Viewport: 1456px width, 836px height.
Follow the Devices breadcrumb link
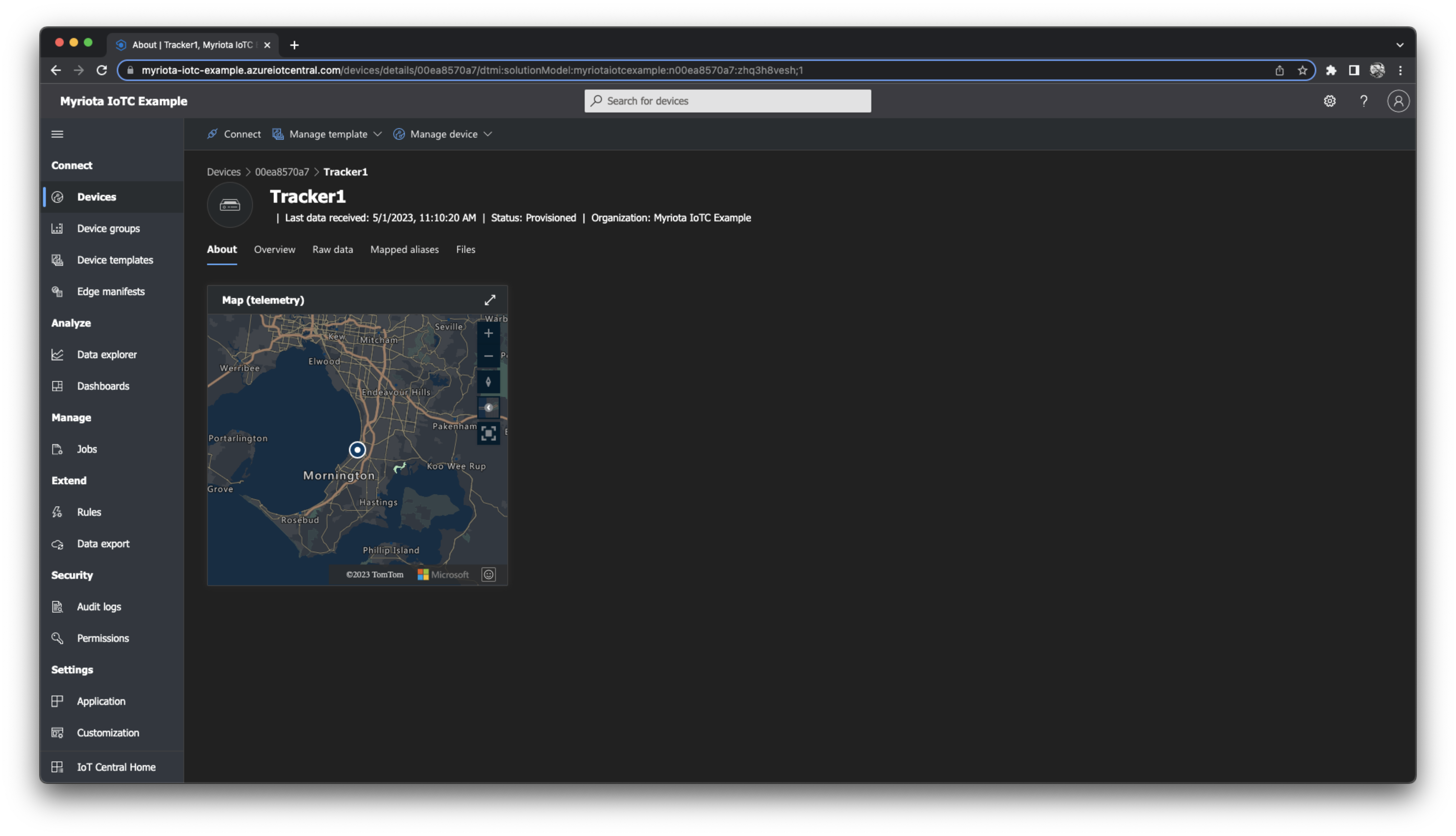pos(223,171)
